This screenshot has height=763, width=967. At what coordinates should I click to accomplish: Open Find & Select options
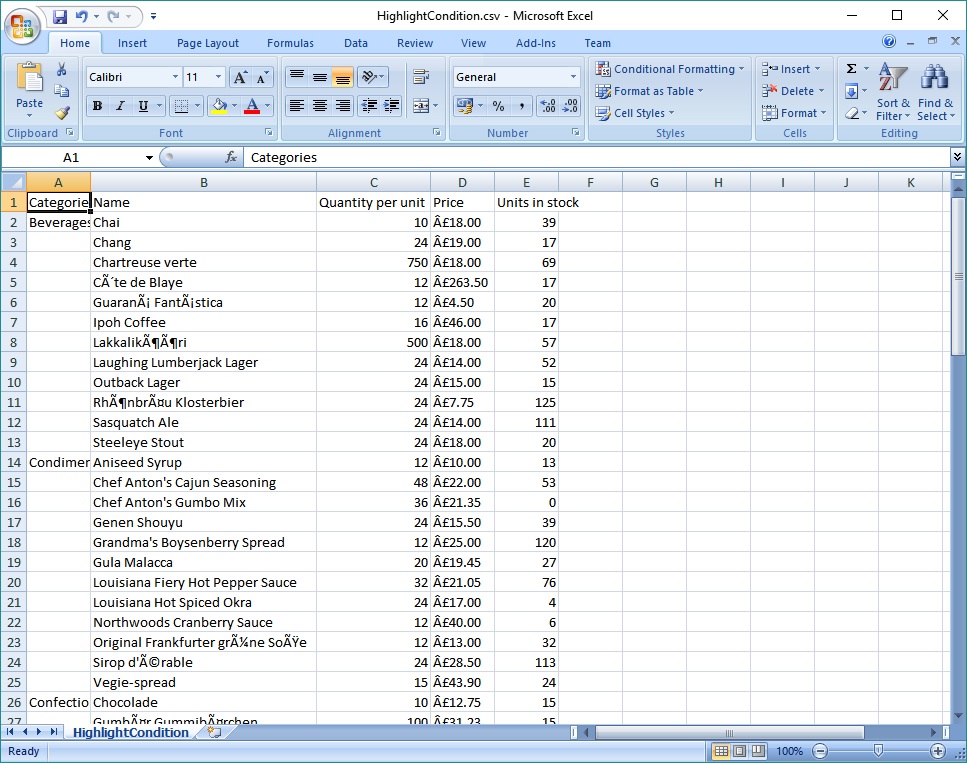[x=936, y=92]
